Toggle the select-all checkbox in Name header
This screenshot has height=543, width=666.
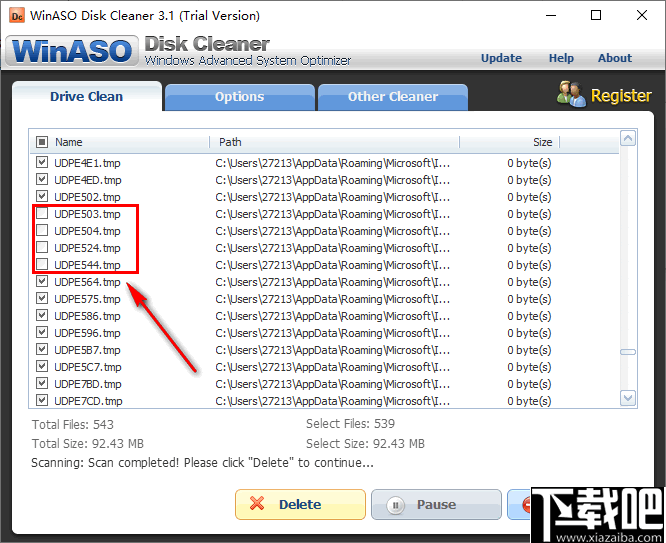[42, 141]
